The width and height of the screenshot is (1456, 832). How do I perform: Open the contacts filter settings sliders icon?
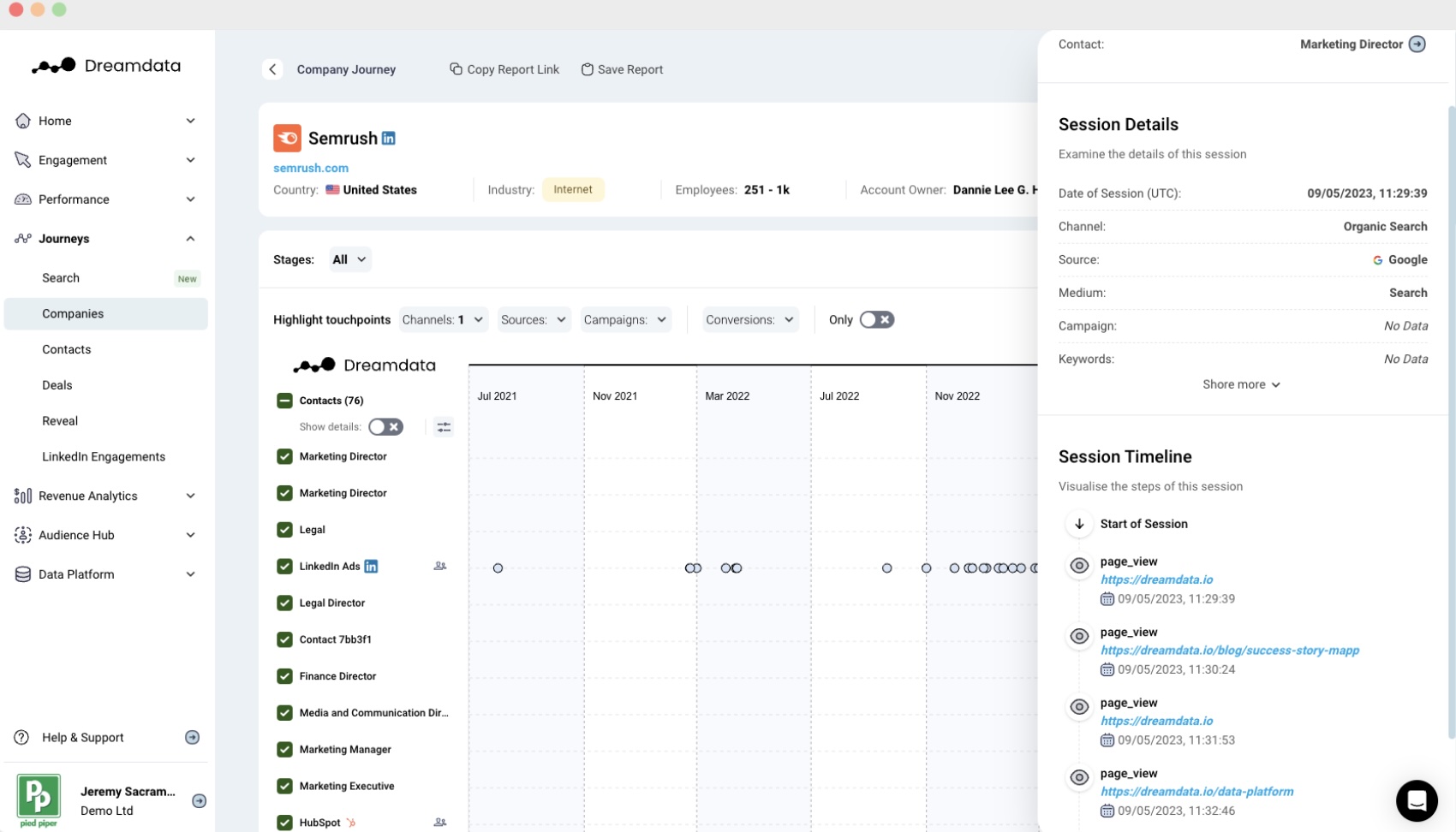tap(444, 427)
